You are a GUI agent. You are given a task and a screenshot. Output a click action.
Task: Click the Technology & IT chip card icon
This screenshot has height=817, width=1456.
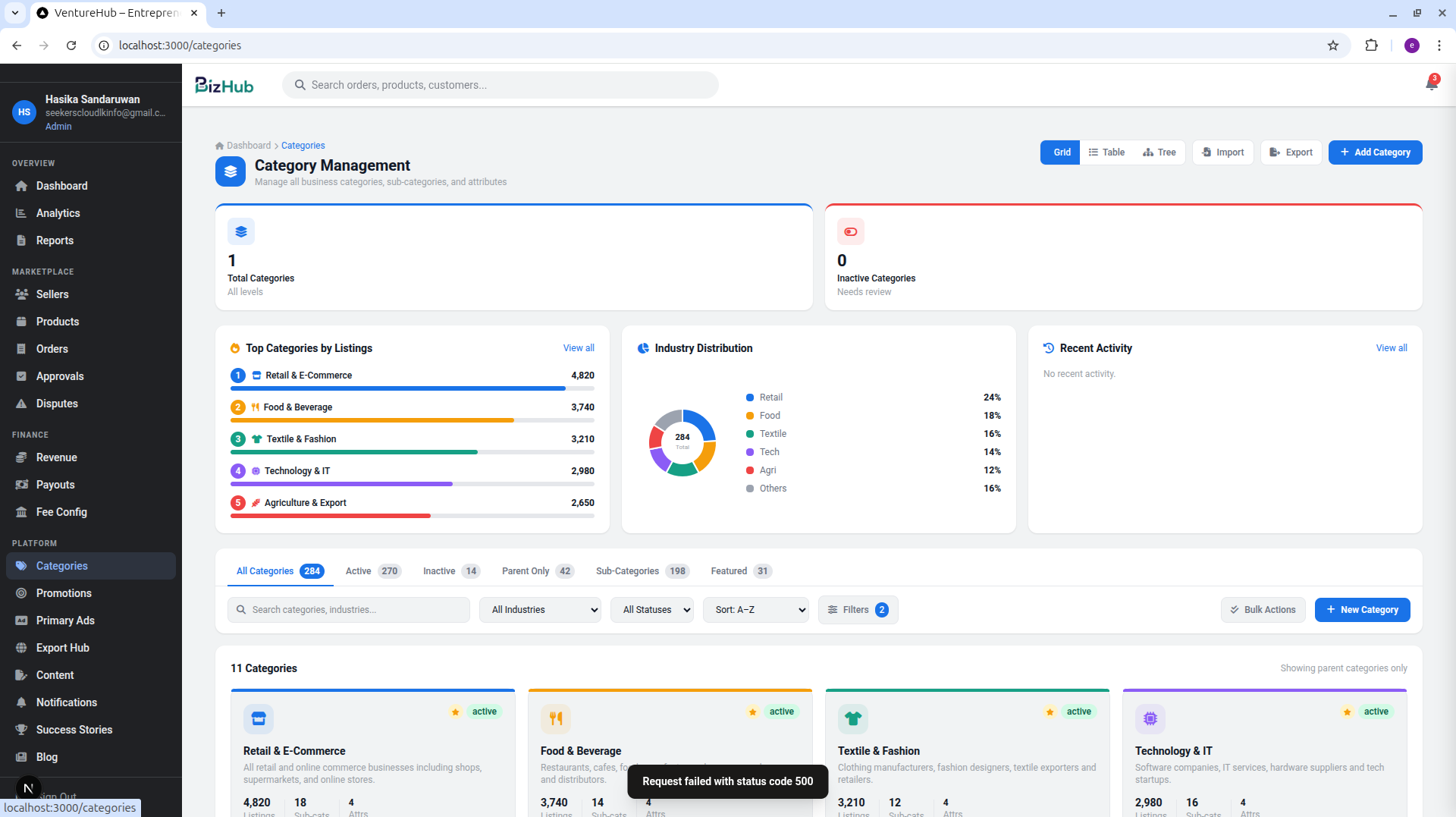coord(1150,718)
